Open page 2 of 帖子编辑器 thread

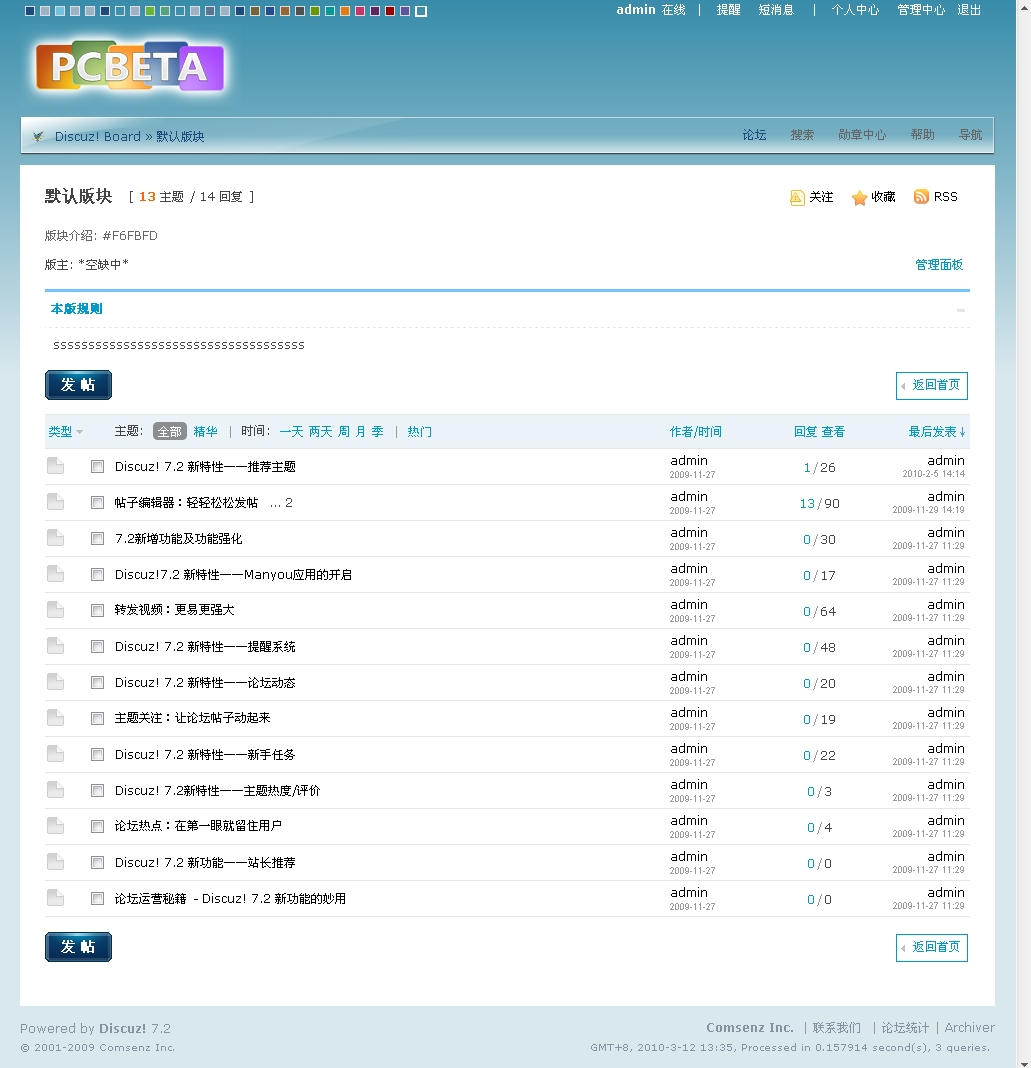289,503
